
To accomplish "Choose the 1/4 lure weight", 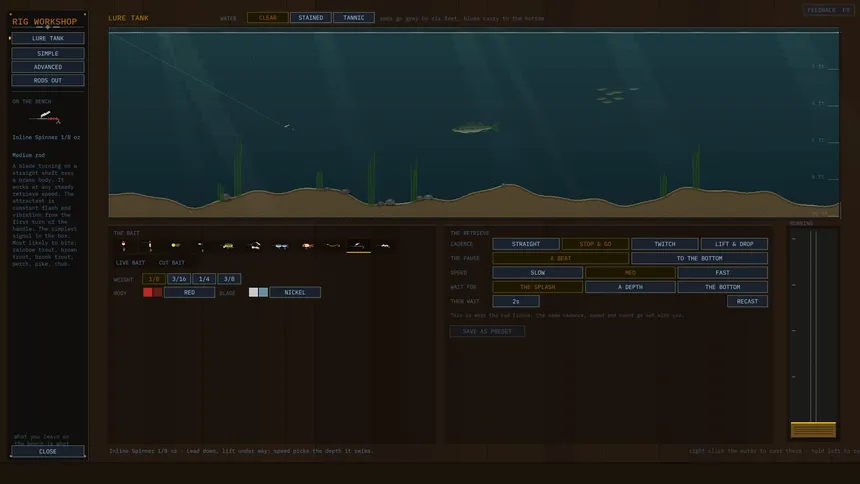I will (204, 279).
